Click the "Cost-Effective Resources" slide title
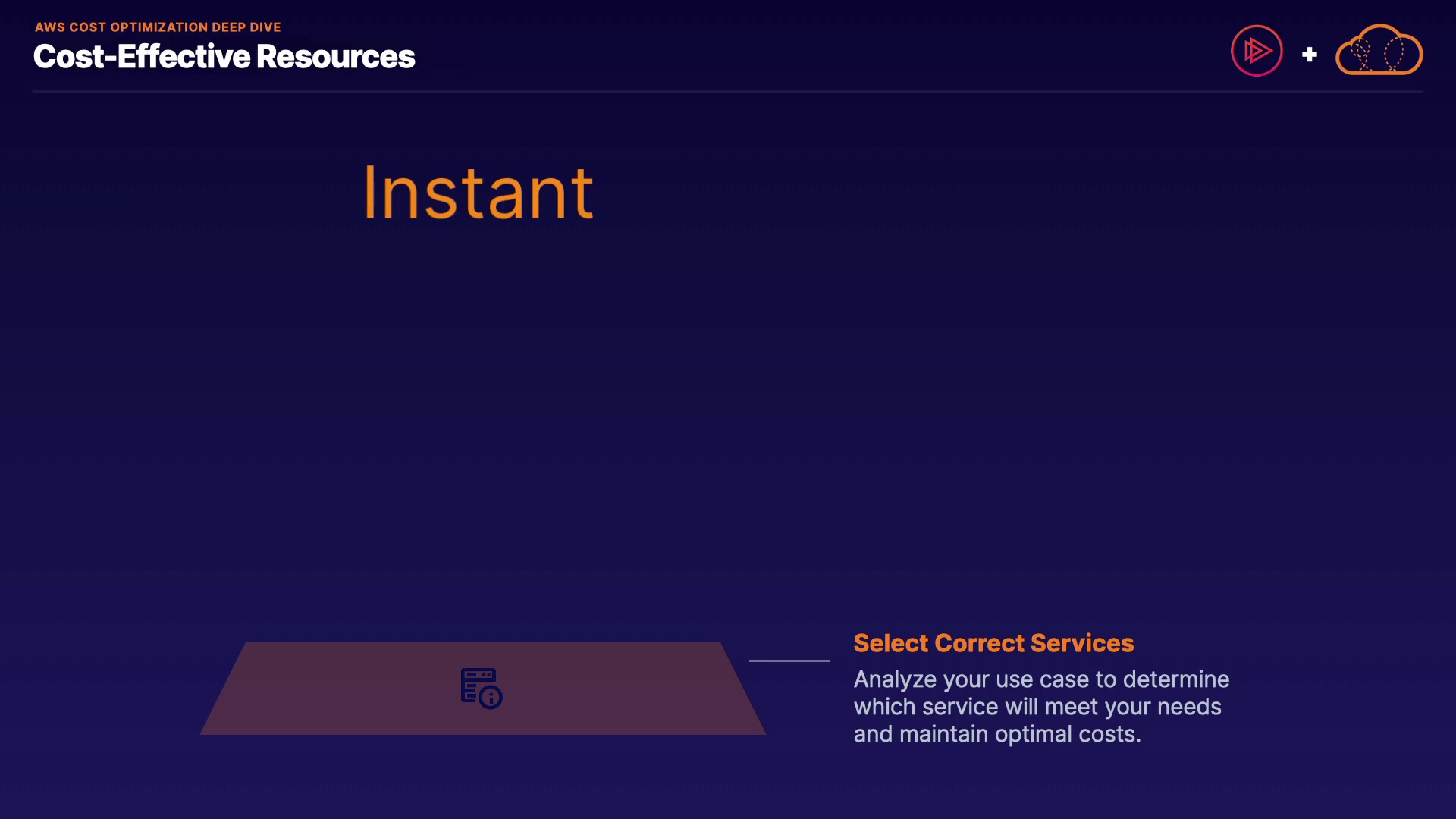 [224, 57]
